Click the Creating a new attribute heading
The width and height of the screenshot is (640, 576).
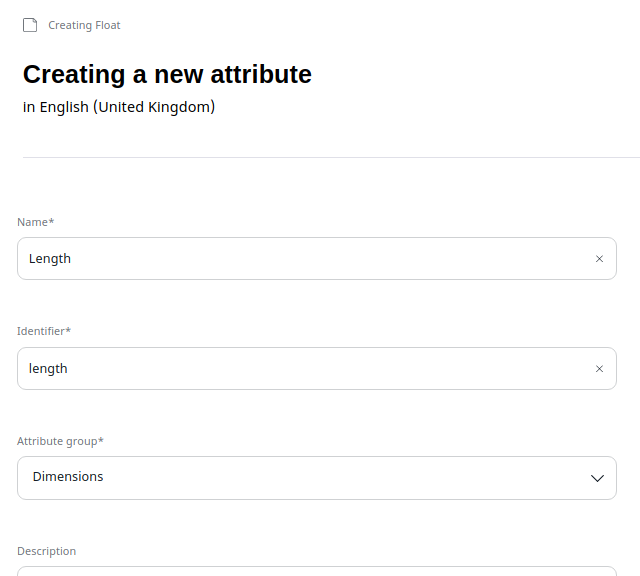167,74
